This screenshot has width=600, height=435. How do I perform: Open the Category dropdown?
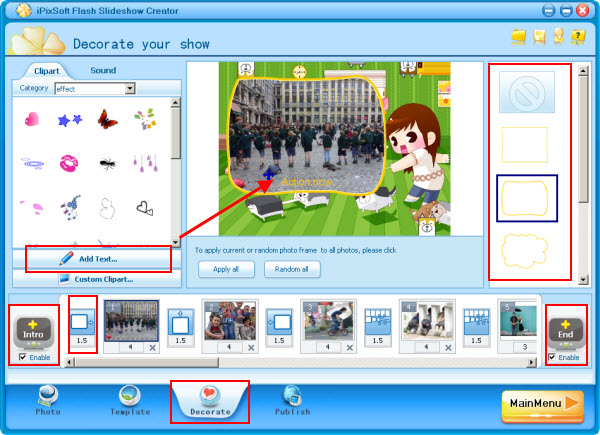pos(130,88)
